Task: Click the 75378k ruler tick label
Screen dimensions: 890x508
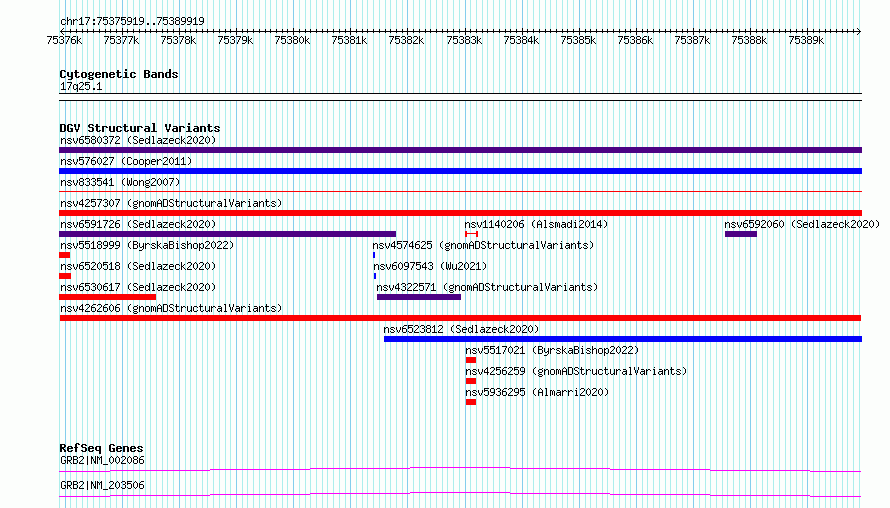Action: [x=178, y=40]
